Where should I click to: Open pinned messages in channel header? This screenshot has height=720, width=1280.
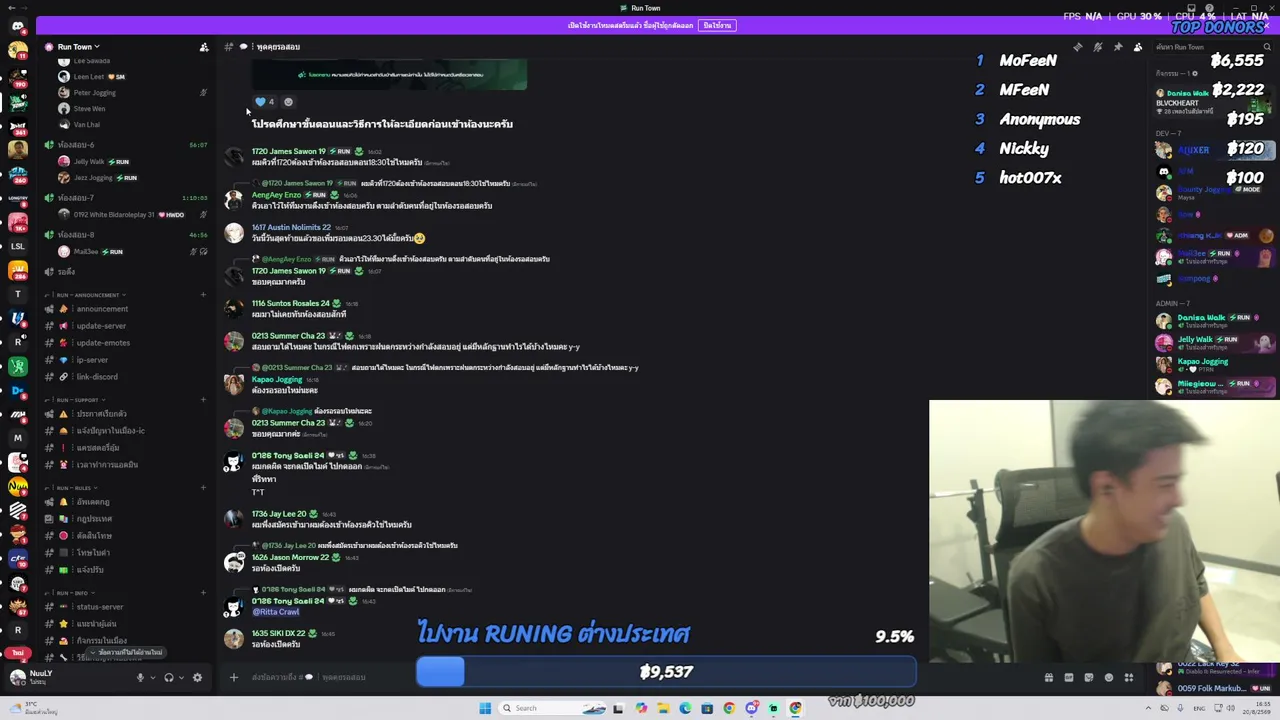click(1118, 47)
